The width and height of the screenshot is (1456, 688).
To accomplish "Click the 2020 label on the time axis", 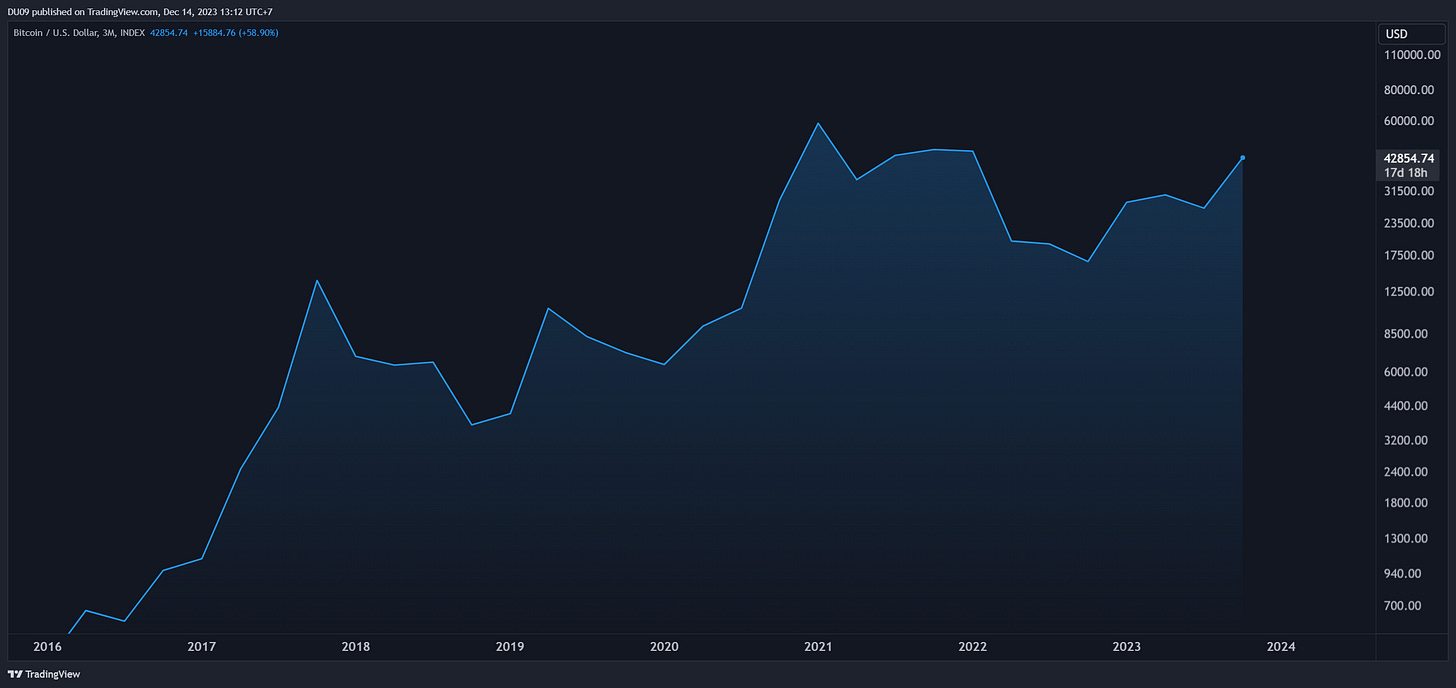I will click(x=664, y=647).
